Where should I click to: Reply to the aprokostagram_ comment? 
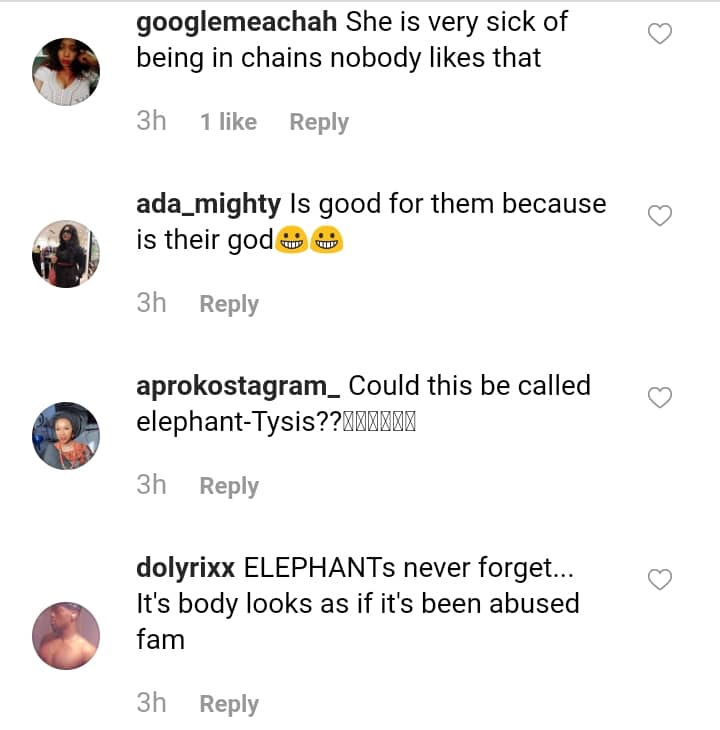(x=229, y=486)
